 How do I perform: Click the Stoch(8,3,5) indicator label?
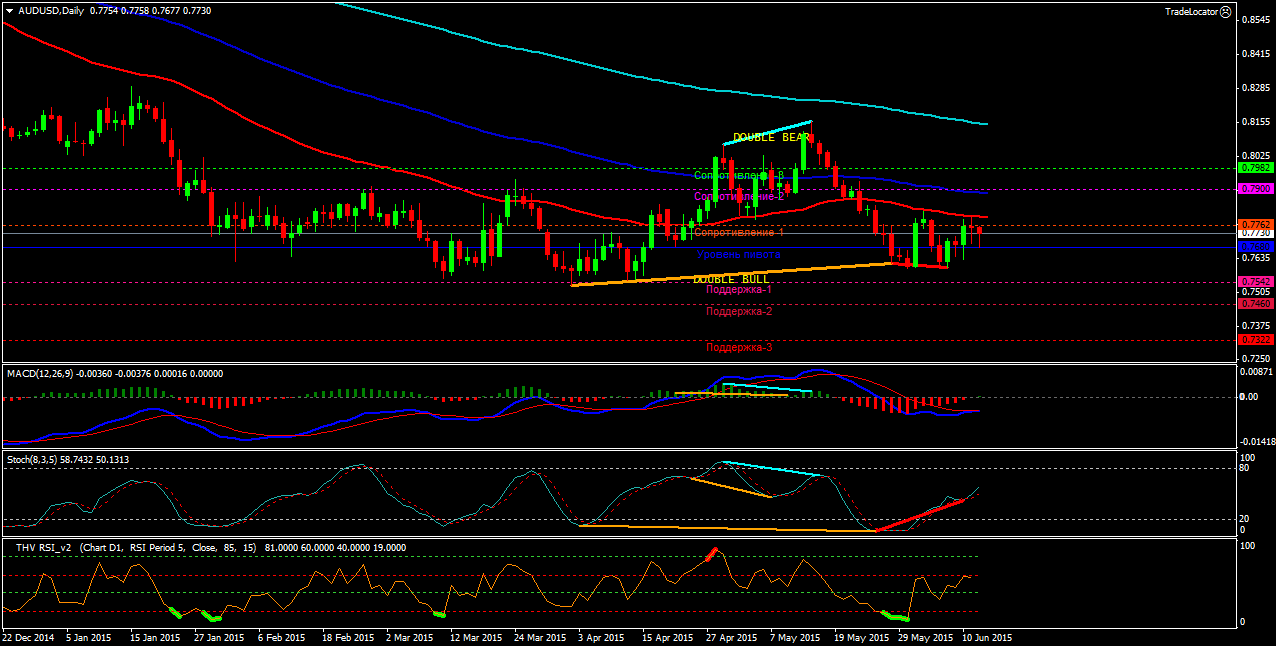pos(32,459)
